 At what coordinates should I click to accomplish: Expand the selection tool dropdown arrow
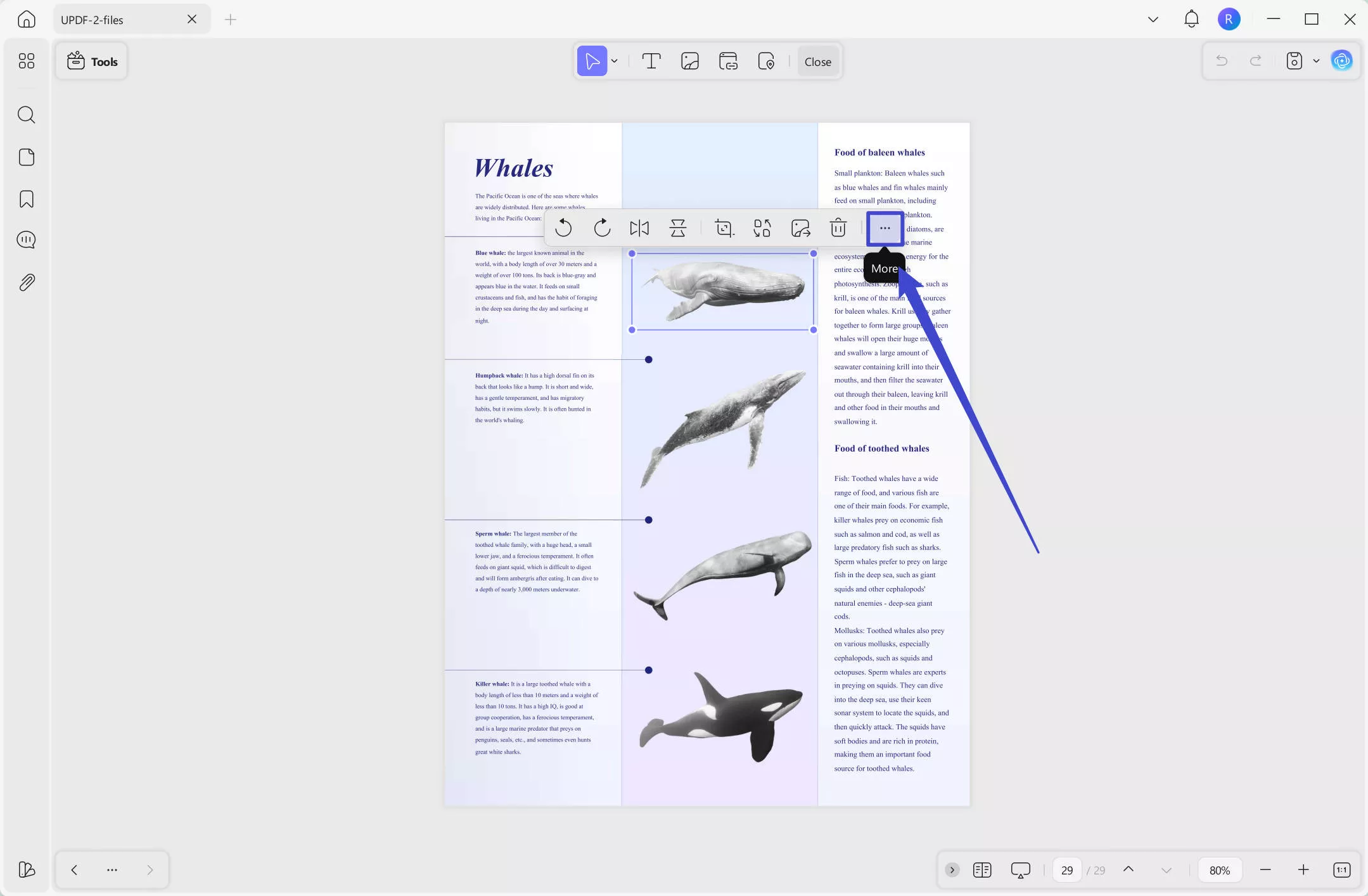pos(615,61)
